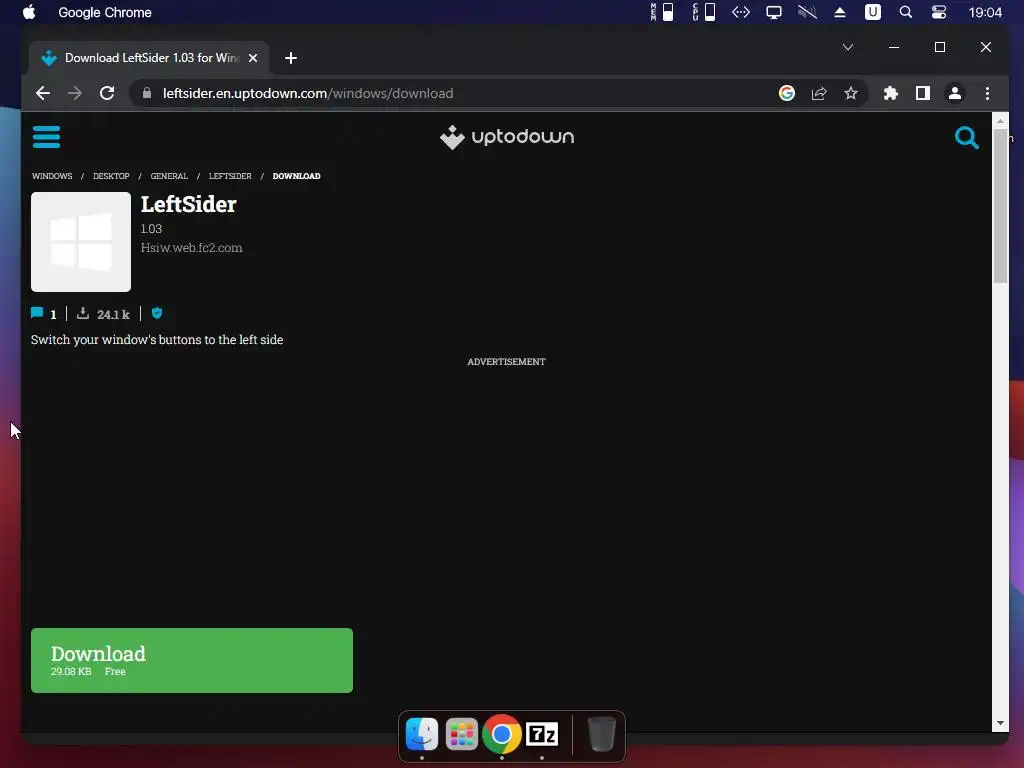
Task: Open the Chrome three-dot menu
Action: pyautogui.click(x=987, y=93)
